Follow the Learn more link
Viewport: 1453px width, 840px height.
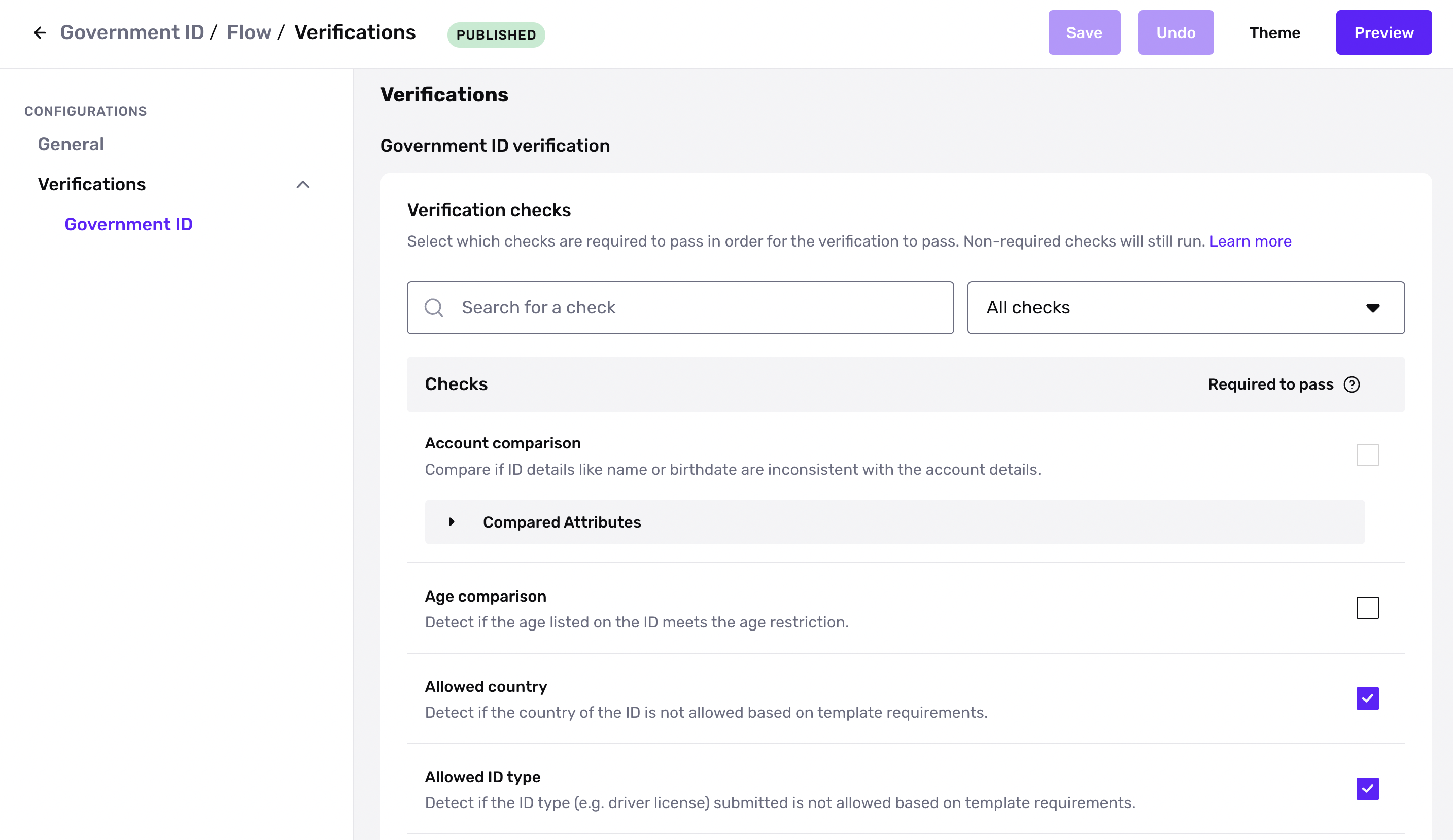tap(1250, 241)
